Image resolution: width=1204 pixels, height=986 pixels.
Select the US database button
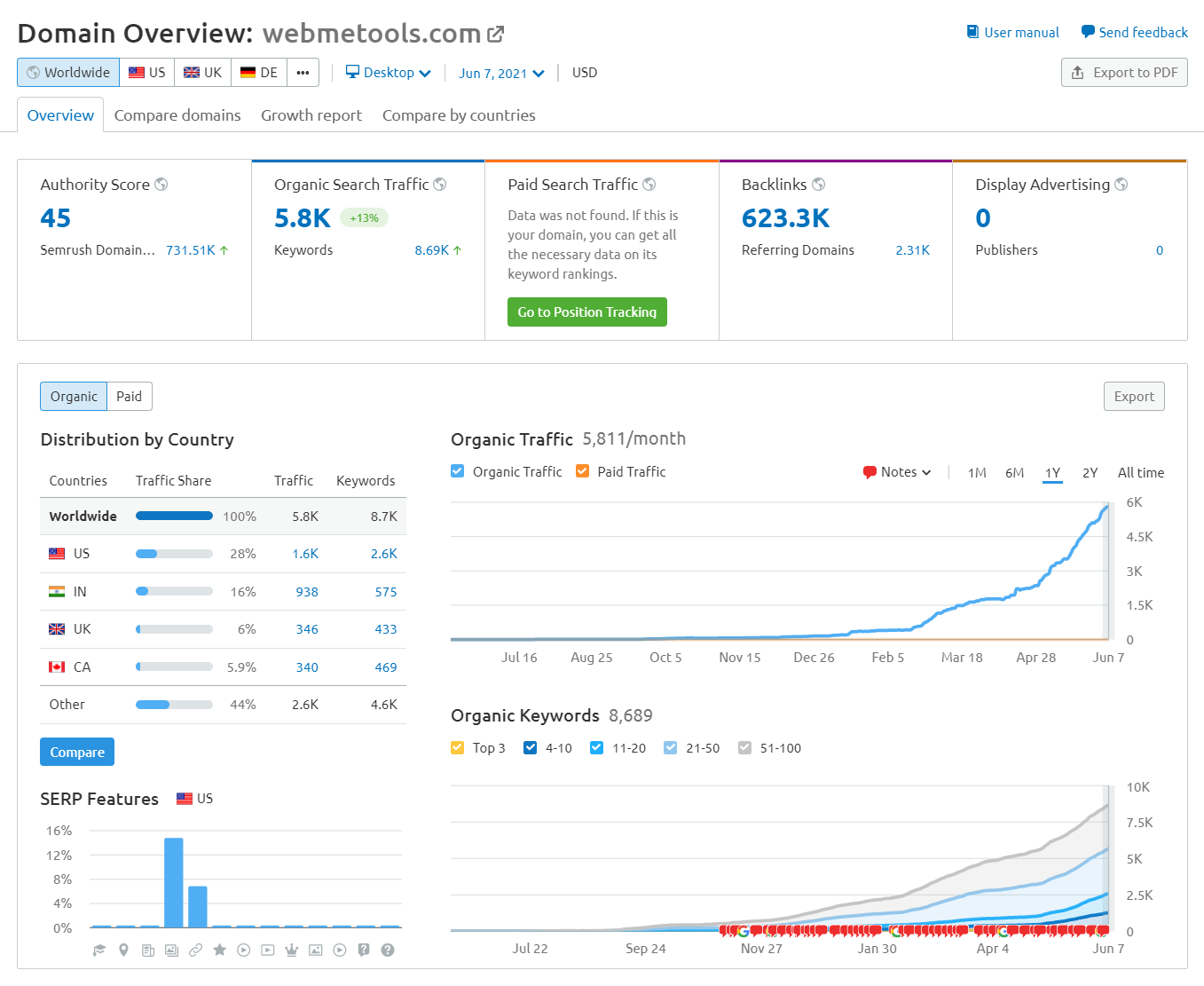coord(147,73)
